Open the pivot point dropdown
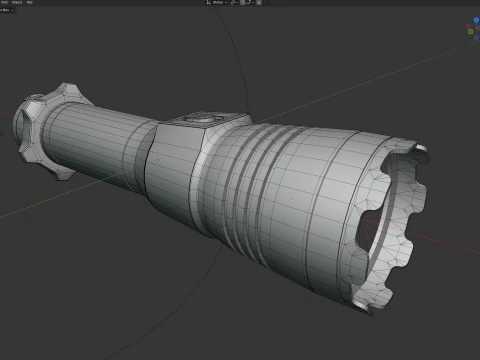The width and height of the screenshot is (480, 360). point(233,2)
